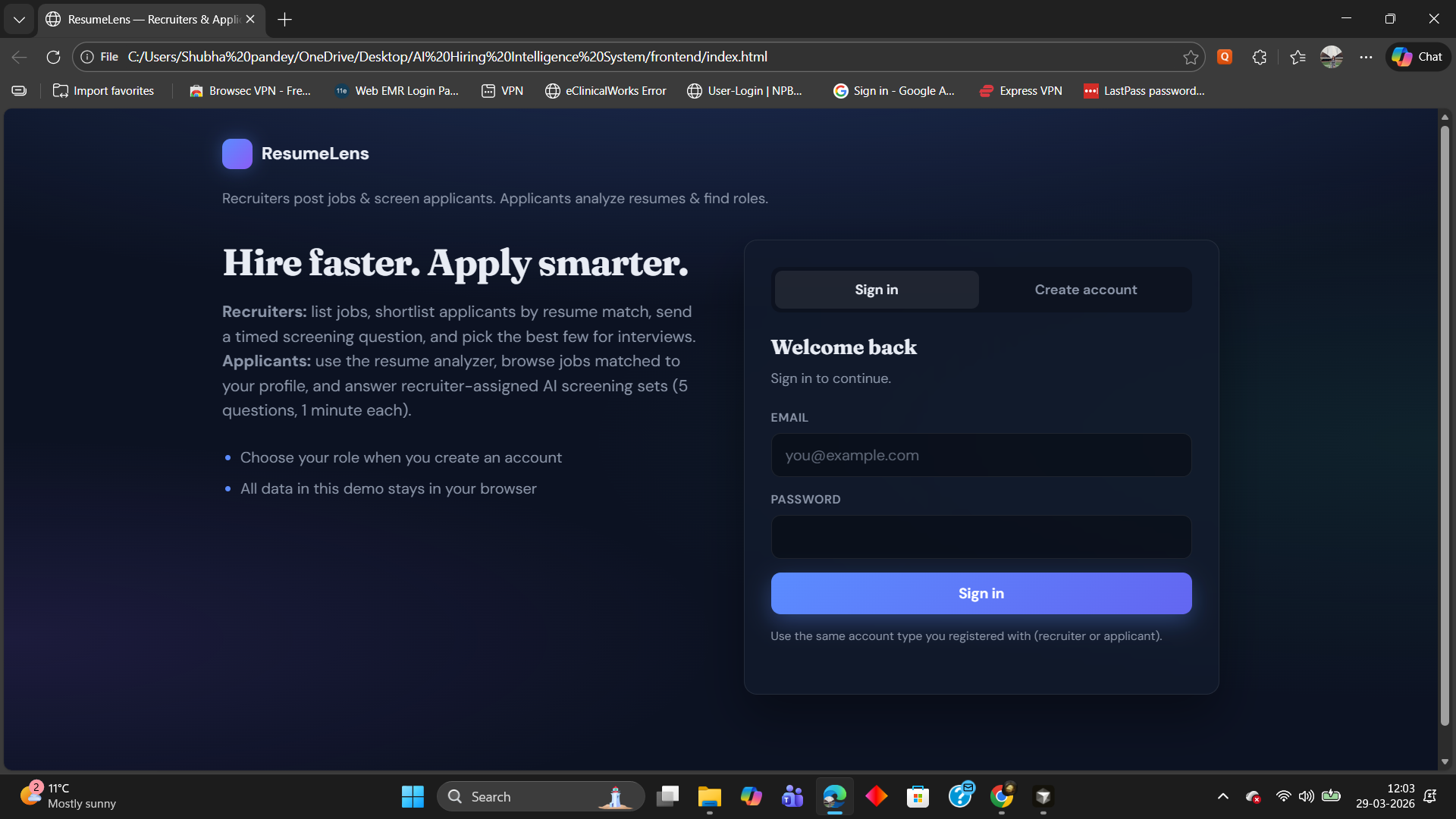This screenshot has width=1456, height=819.
Task: Open File Explorer from the taskbar
Action: point(709,796)
